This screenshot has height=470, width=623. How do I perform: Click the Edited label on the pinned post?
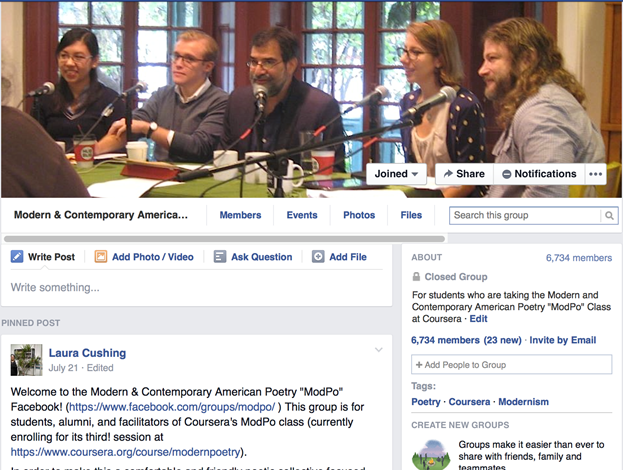click(x=100, y=368)
